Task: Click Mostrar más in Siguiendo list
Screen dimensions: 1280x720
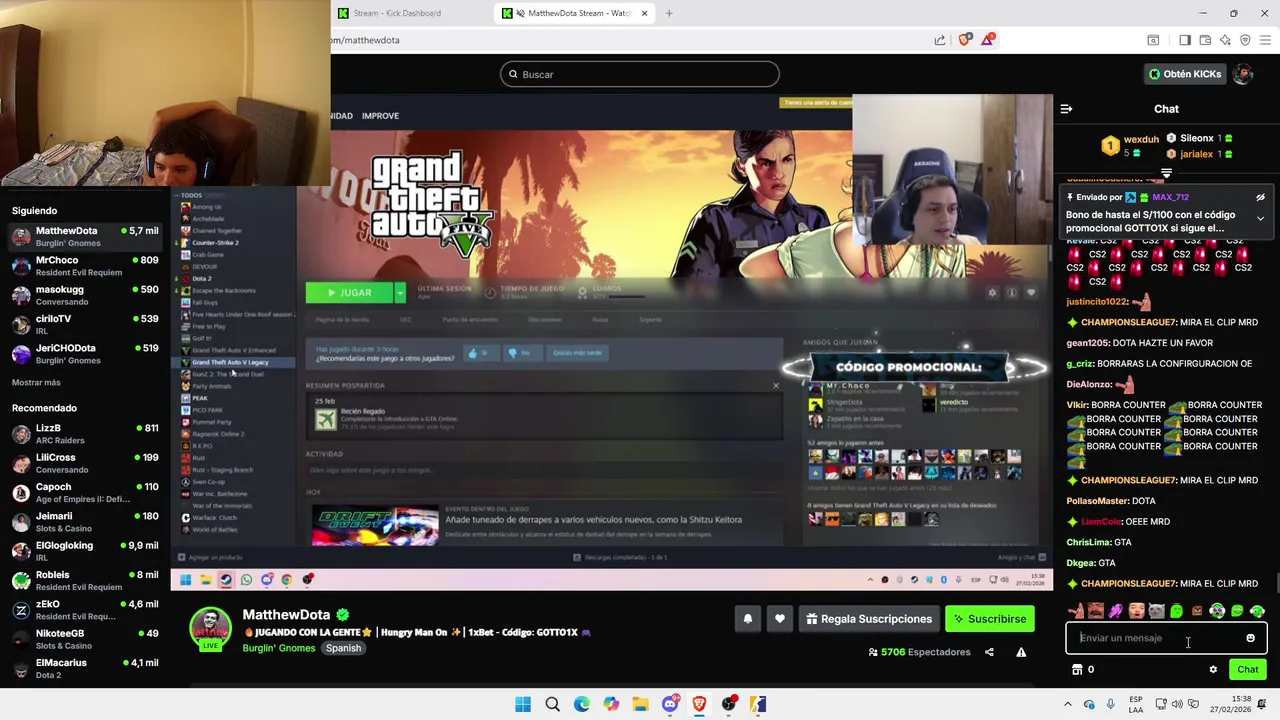Action: coord(36,383)
